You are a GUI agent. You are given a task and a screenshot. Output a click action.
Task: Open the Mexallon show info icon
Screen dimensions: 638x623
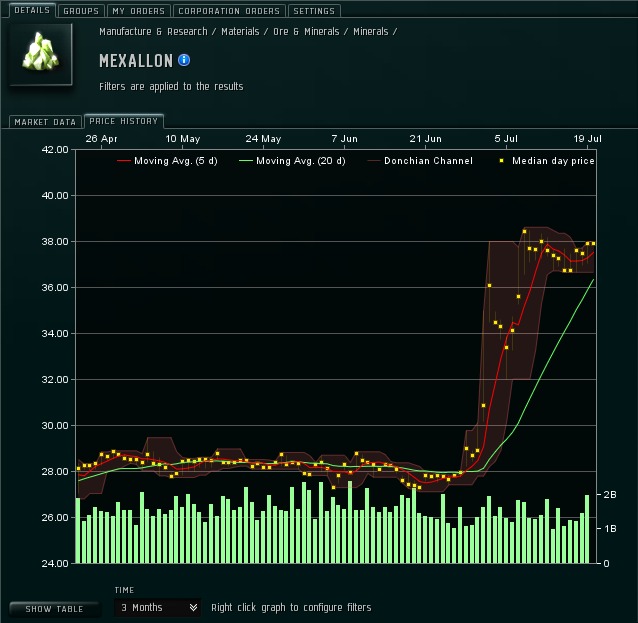click(184, 61)
